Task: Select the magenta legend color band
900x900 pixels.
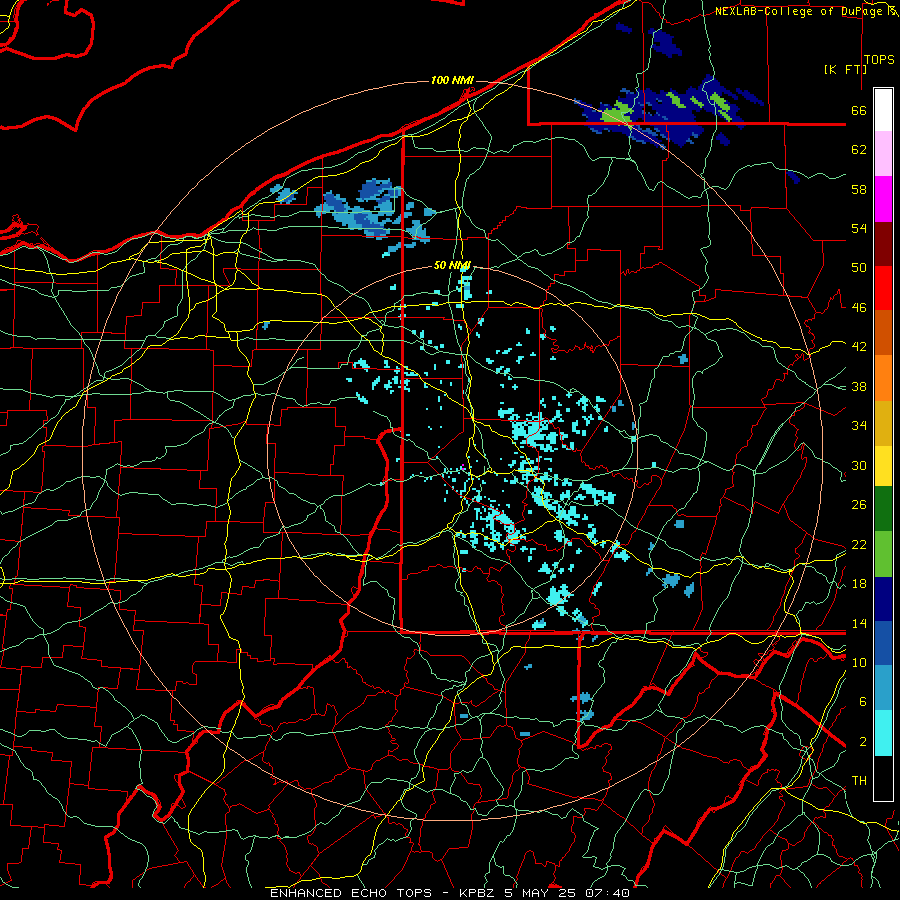Action: click(x=883, y=199)
